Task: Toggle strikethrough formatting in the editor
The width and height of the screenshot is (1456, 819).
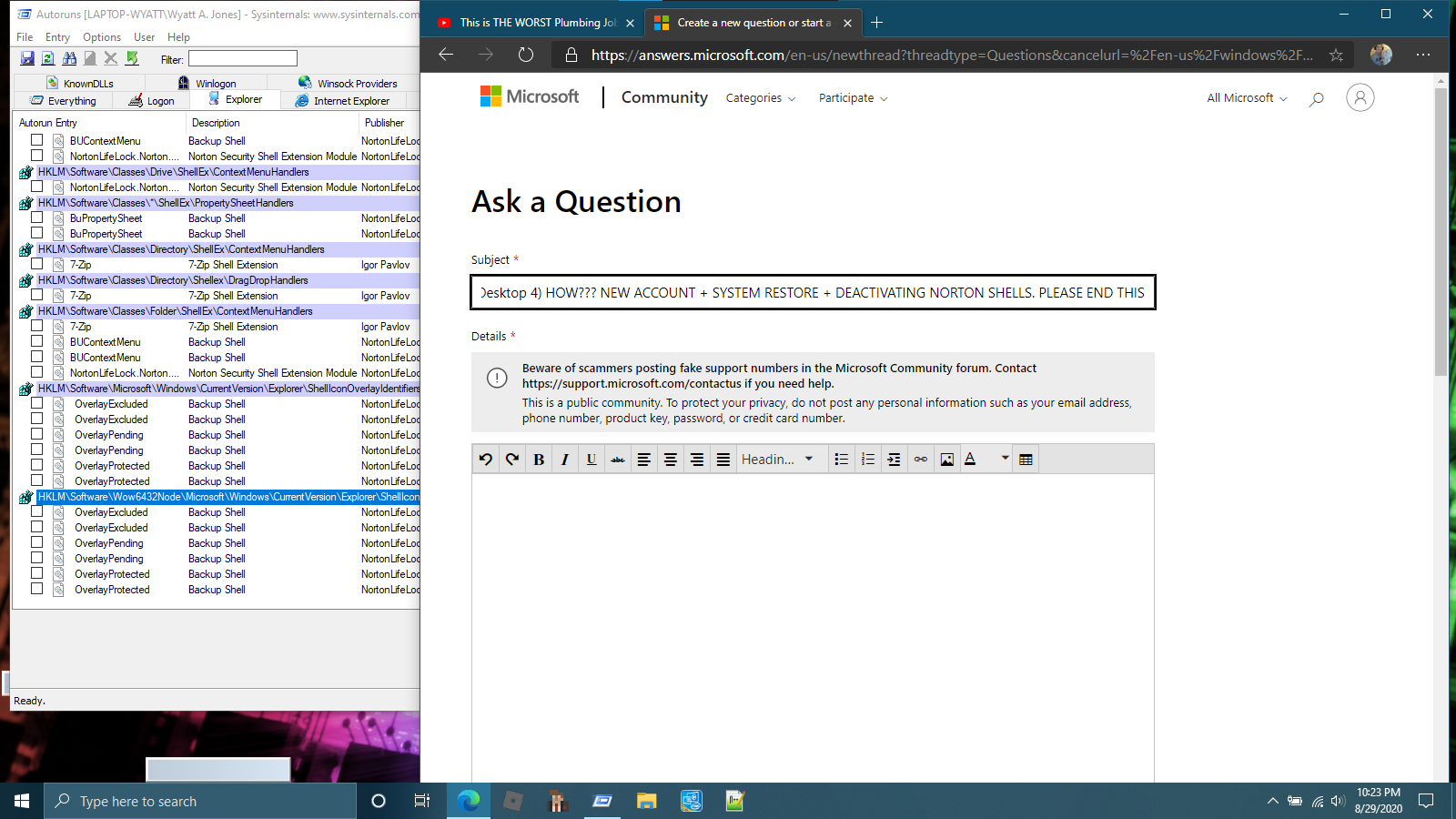Action: tap(618, 460)
